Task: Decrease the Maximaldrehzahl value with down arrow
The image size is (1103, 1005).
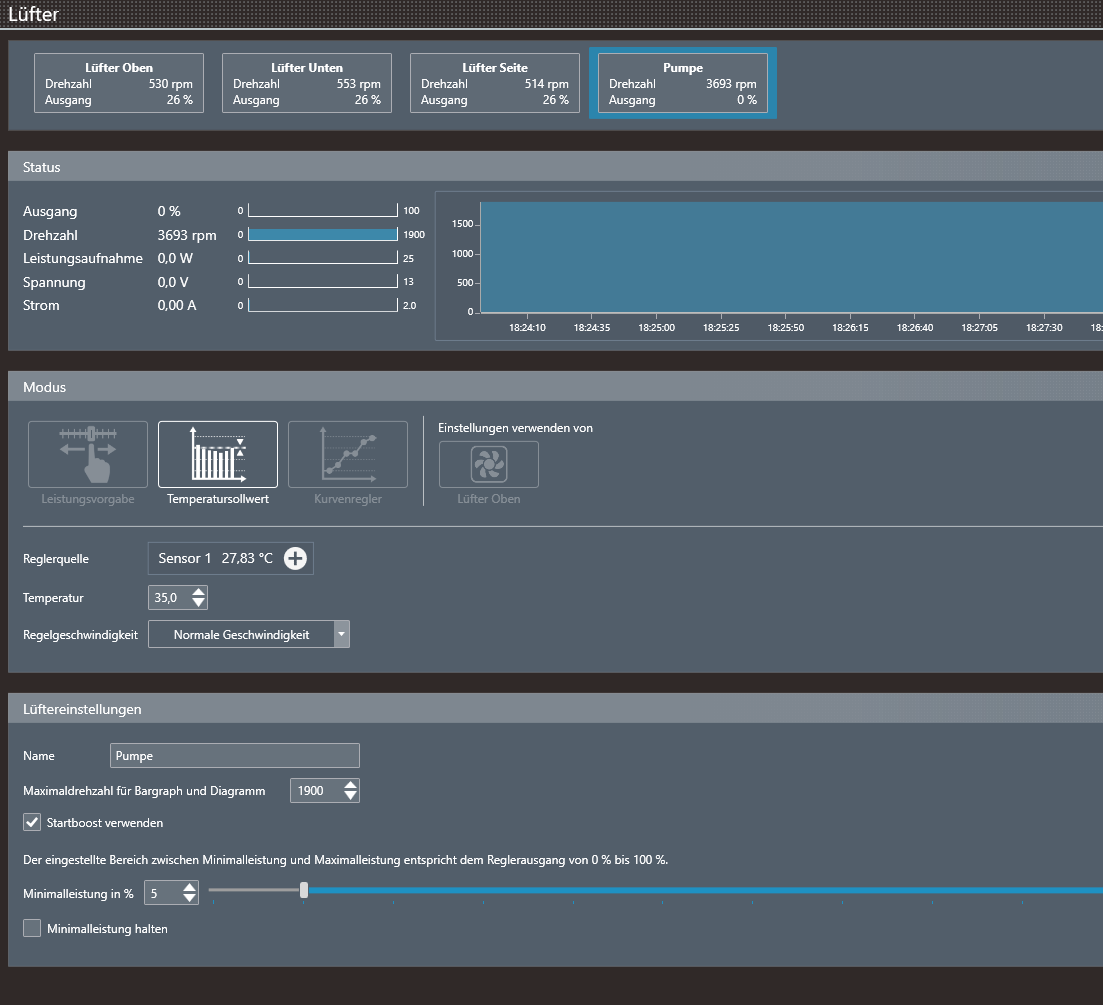Action: [350, 796]
